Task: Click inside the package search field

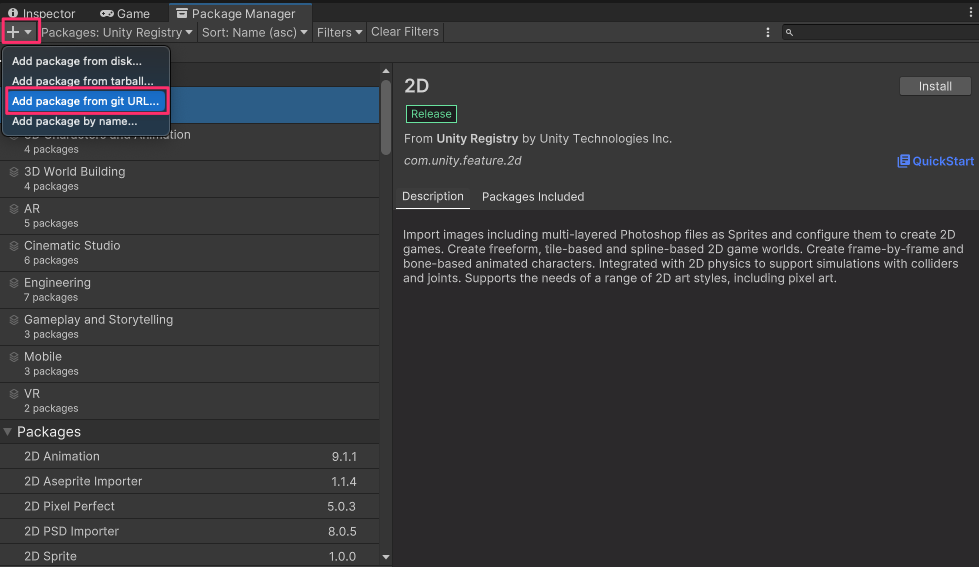Action: tap(880, 32)
